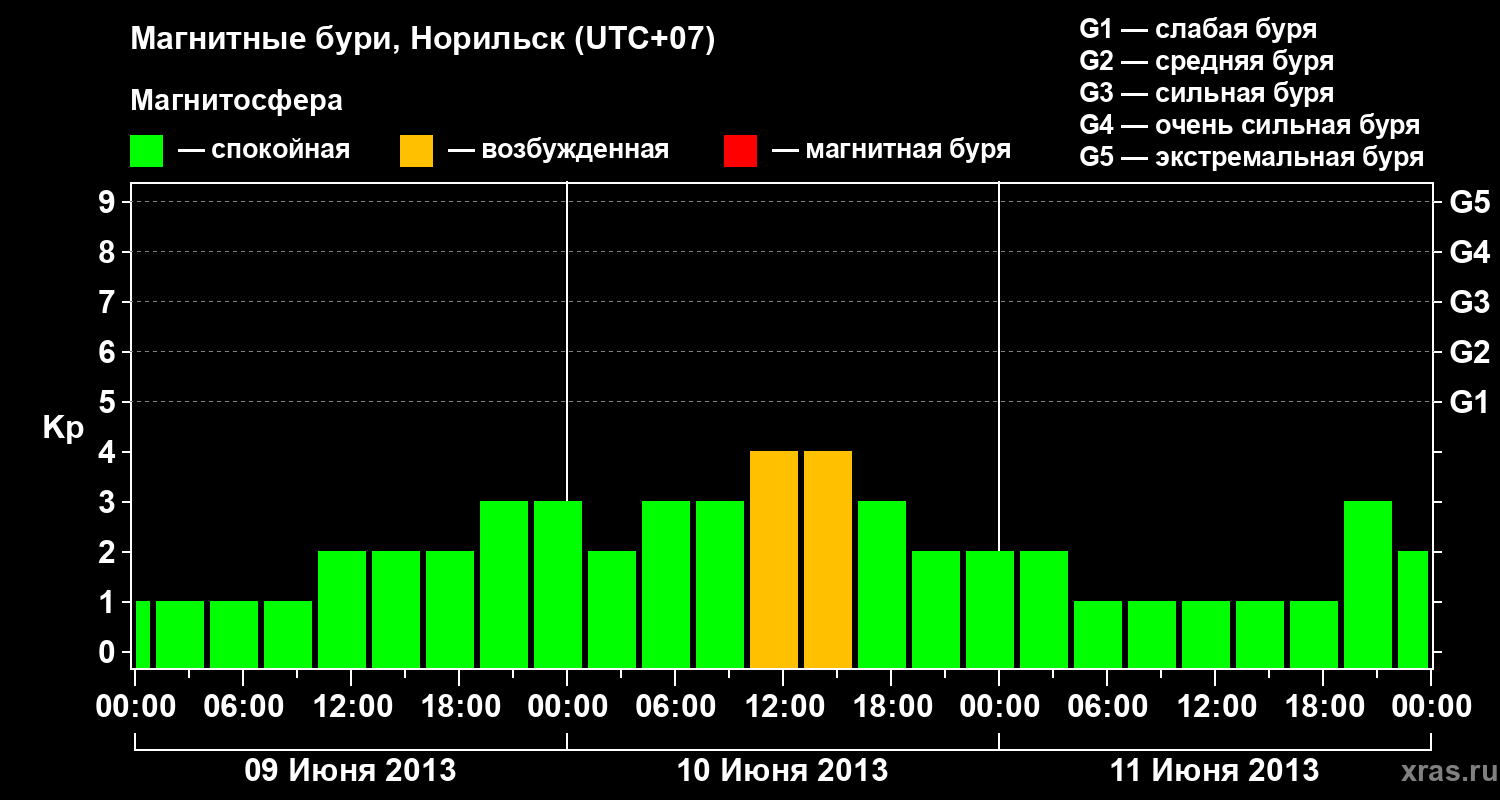Screen dimensions: 1500x800
Task: Click the green Kp 3 bar crossing midnight into 10 June
Action: coord(558,584)
